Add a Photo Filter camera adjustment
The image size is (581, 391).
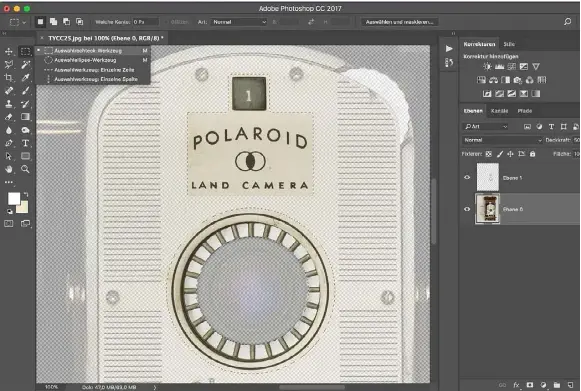tap(518, 80)
